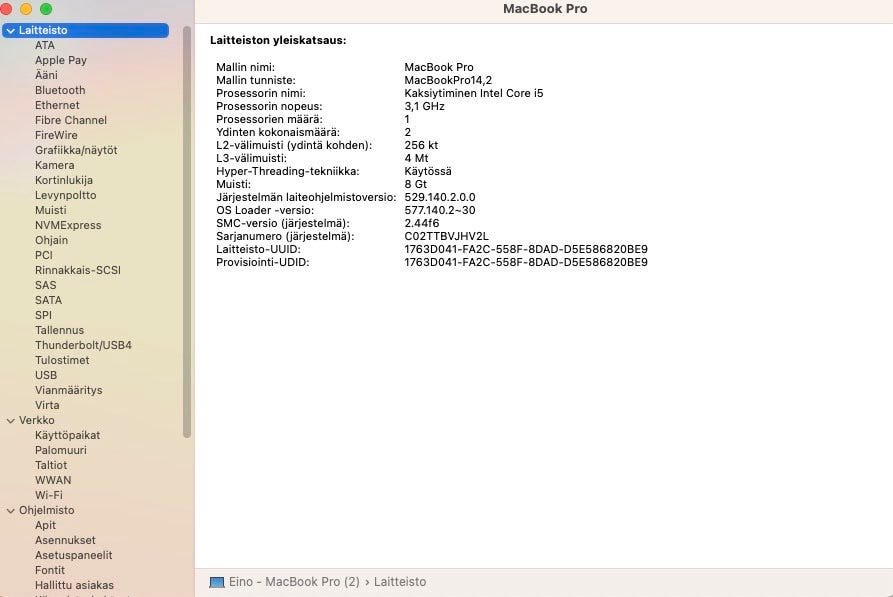Open Apit under Ohjelmisto
This screenshot has width=893, height=597.
(45, 525)
